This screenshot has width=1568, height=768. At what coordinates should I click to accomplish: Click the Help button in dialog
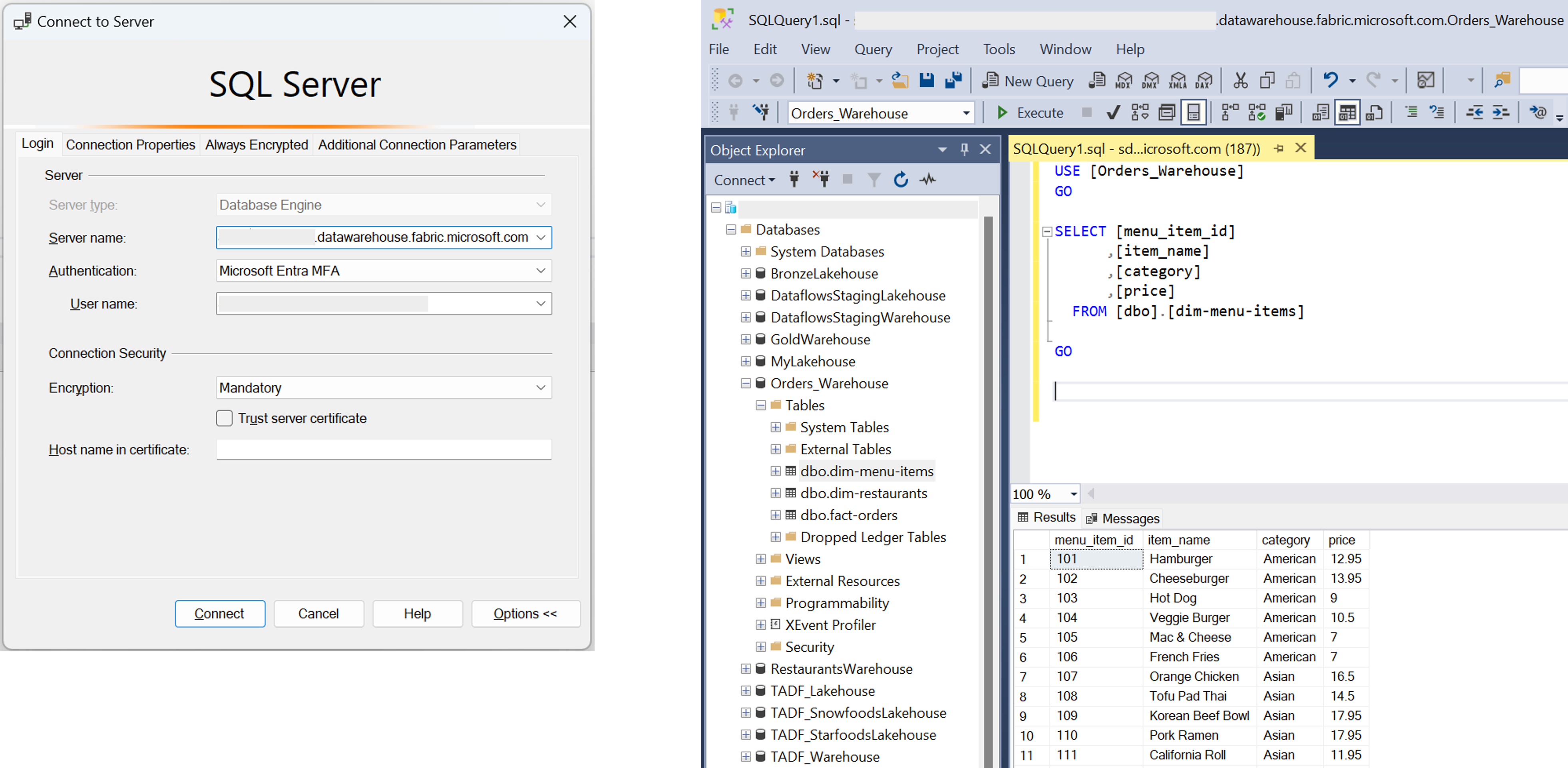pos(417,613)
